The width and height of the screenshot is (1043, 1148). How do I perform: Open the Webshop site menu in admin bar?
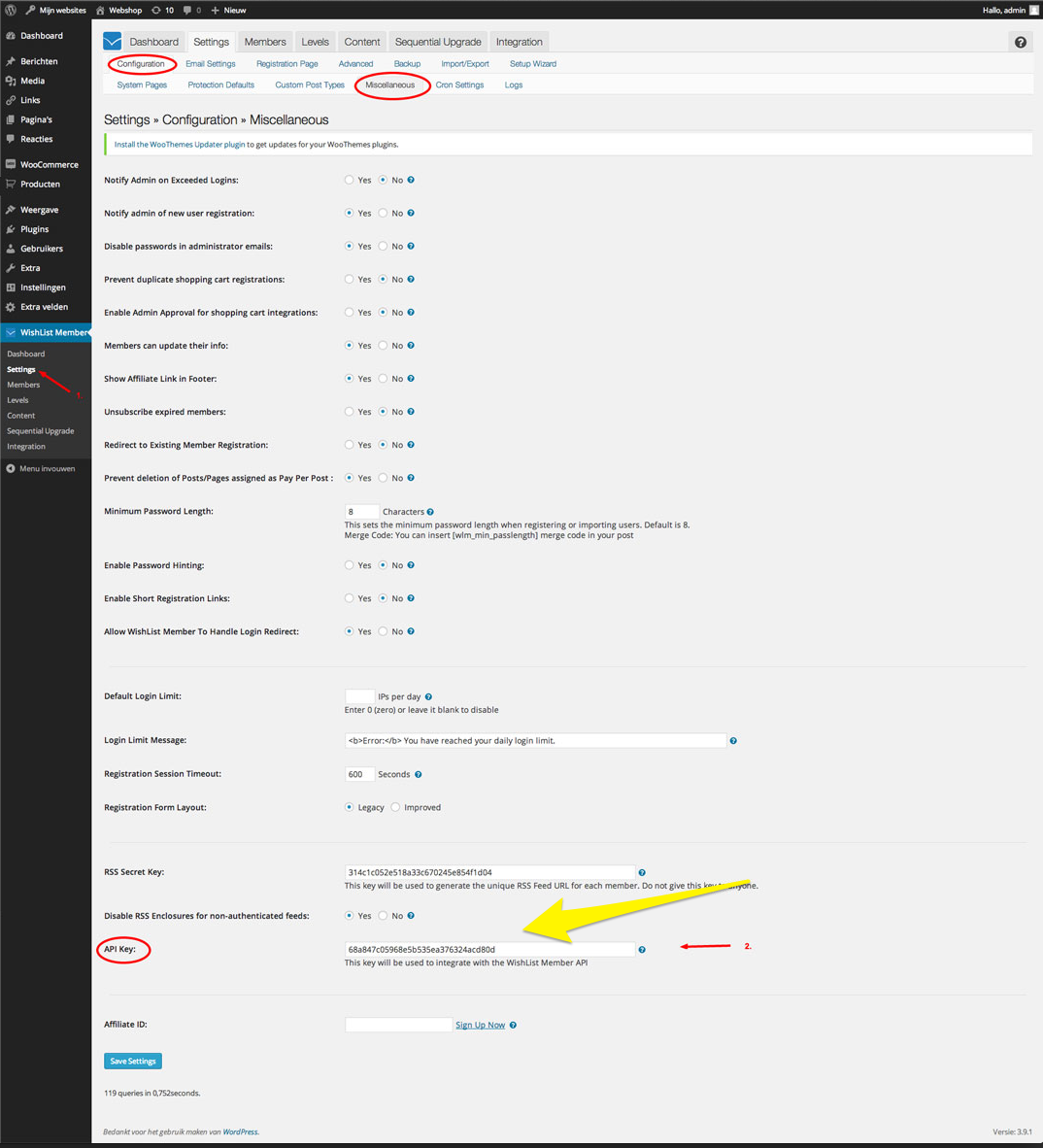(x=118, y=11)
